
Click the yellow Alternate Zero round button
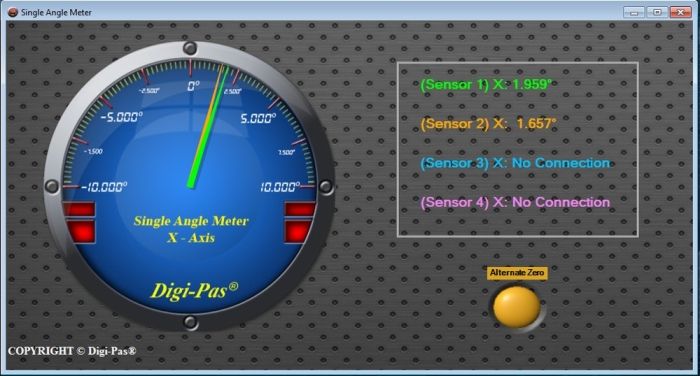pyautogui.click(x=517, y=307)
